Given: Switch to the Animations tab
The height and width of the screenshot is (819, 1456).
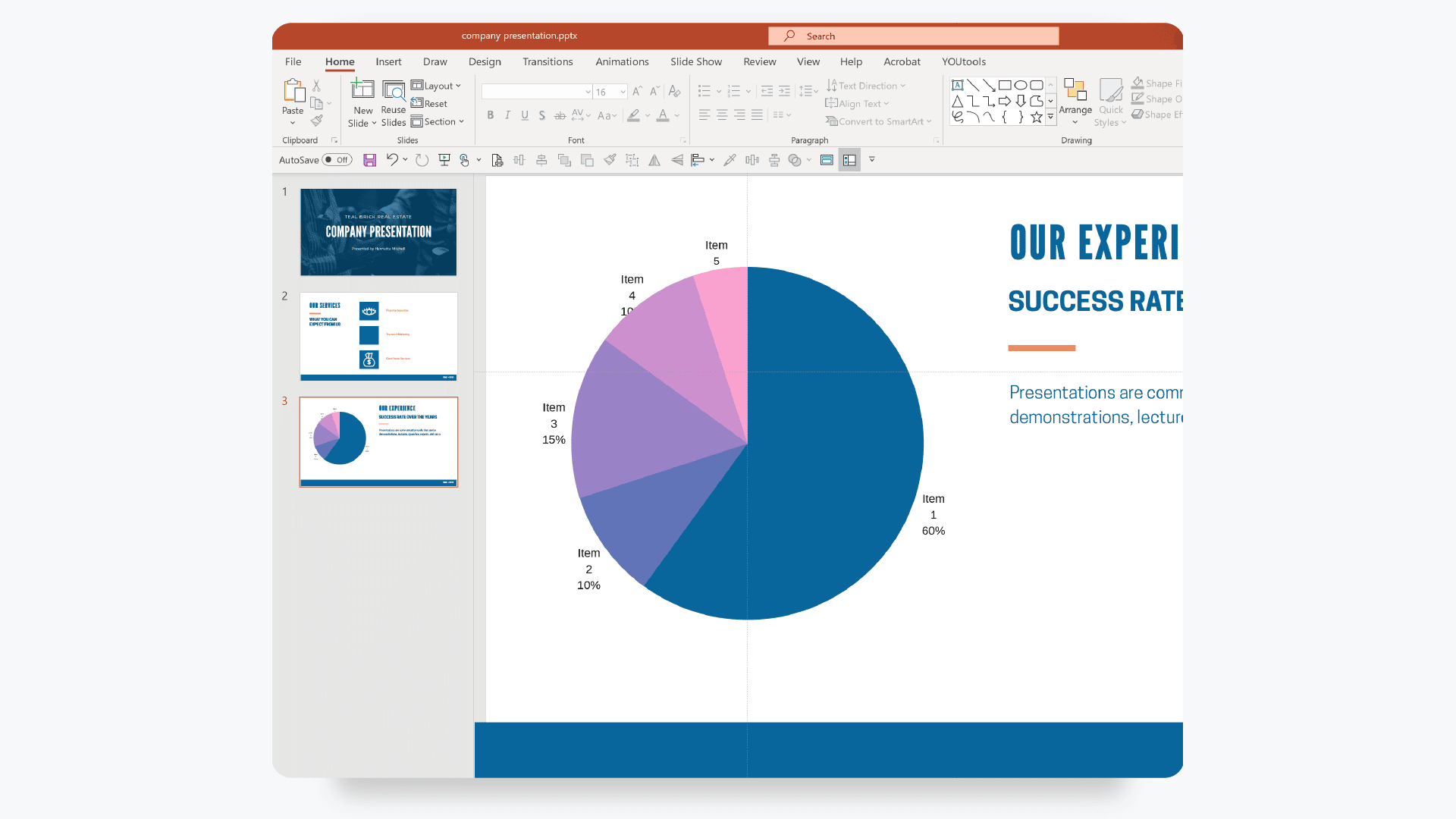Looking at the screenshot, I should tap(622, 61).
